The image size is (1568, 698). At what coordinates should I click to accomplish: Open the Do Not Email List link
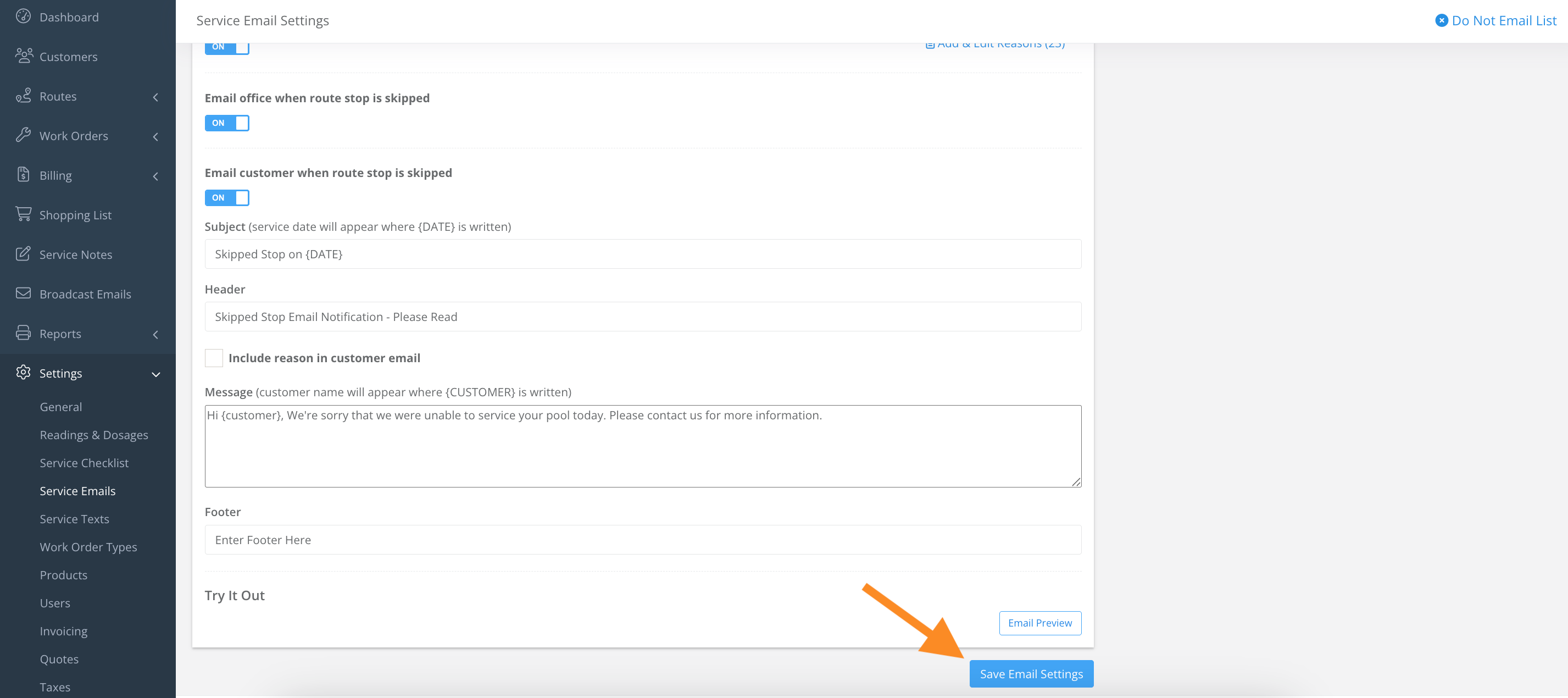pyautogui.click(x=1504, y=21)
